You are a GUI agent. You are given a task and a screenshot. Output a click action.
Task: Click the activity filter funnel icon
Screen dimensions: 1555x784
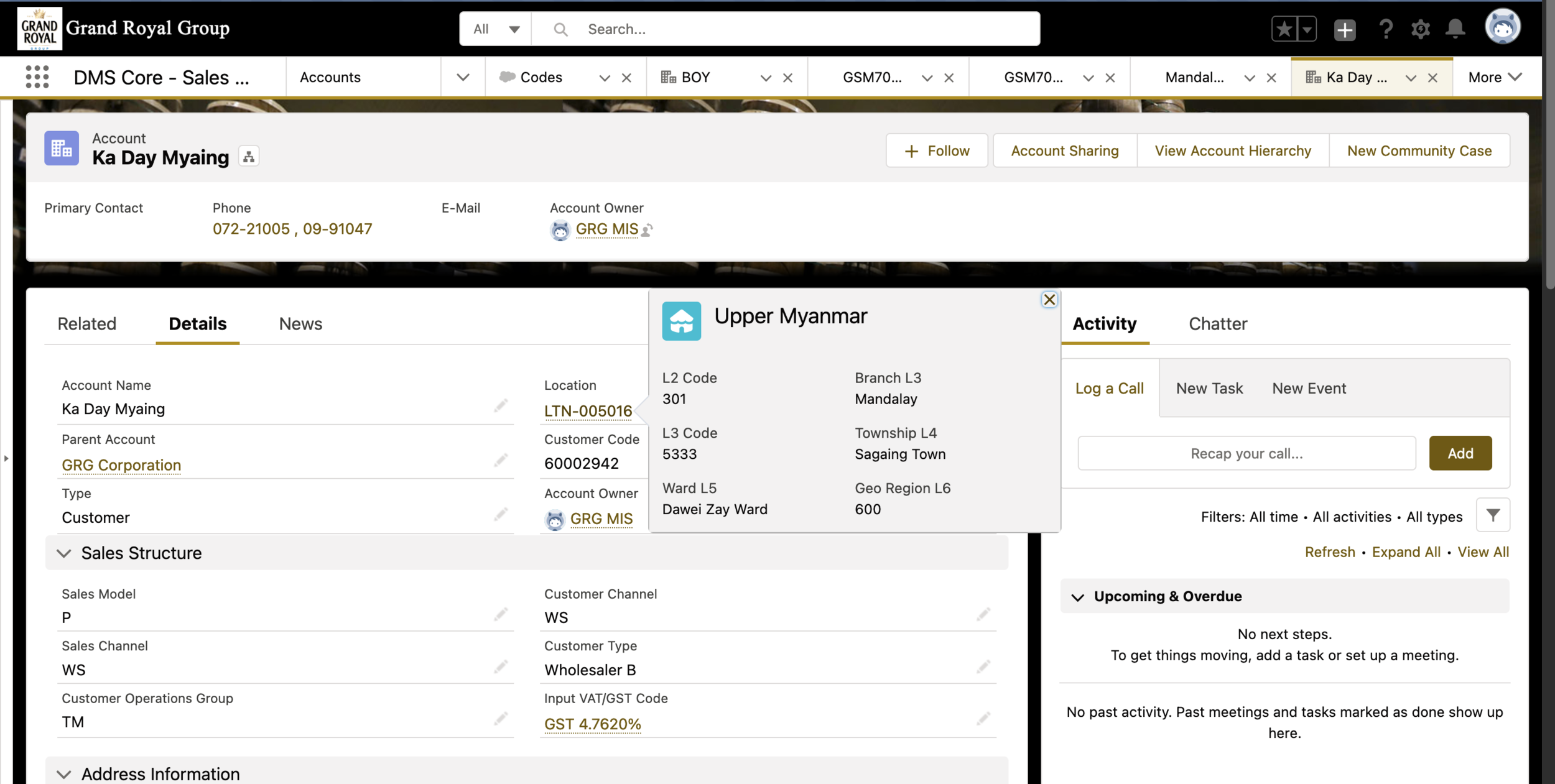pyautogui.click(x=1493, y=515)
